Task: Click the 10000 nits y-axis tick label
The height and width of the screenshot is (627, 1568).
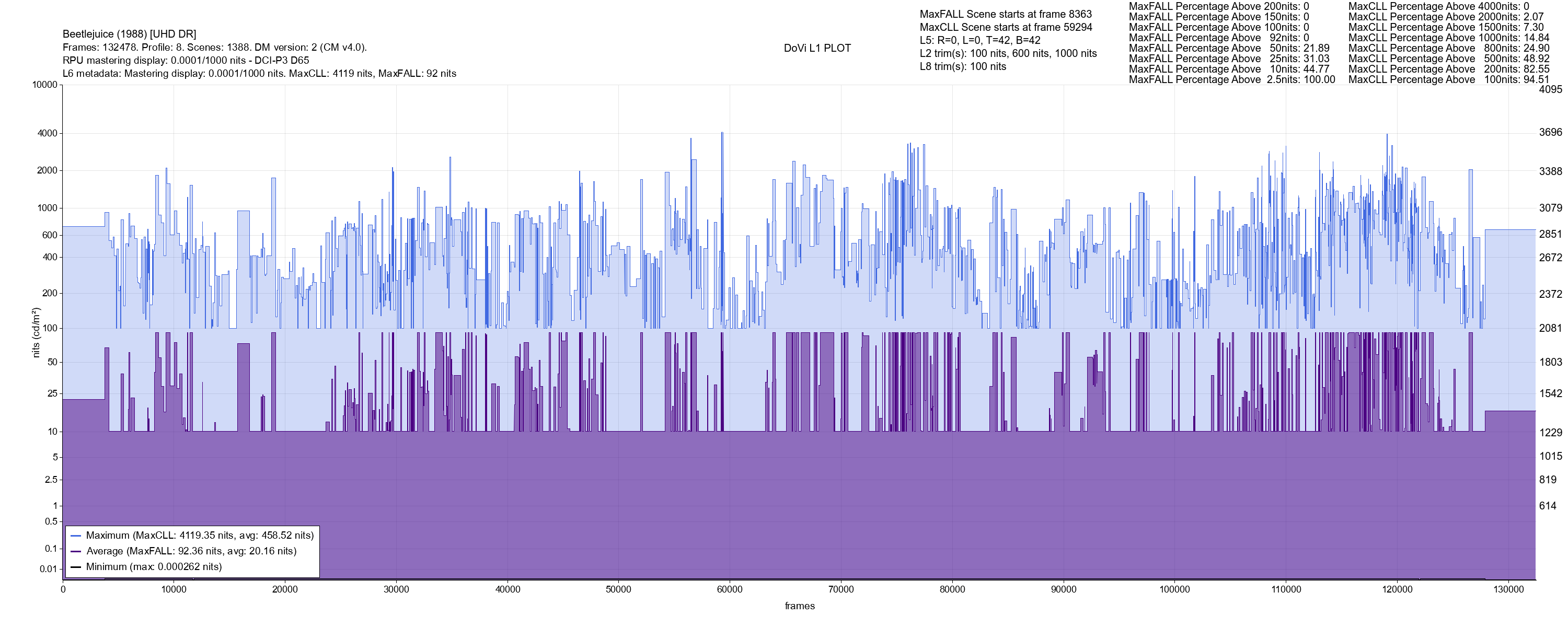Action: coord(44,85)
